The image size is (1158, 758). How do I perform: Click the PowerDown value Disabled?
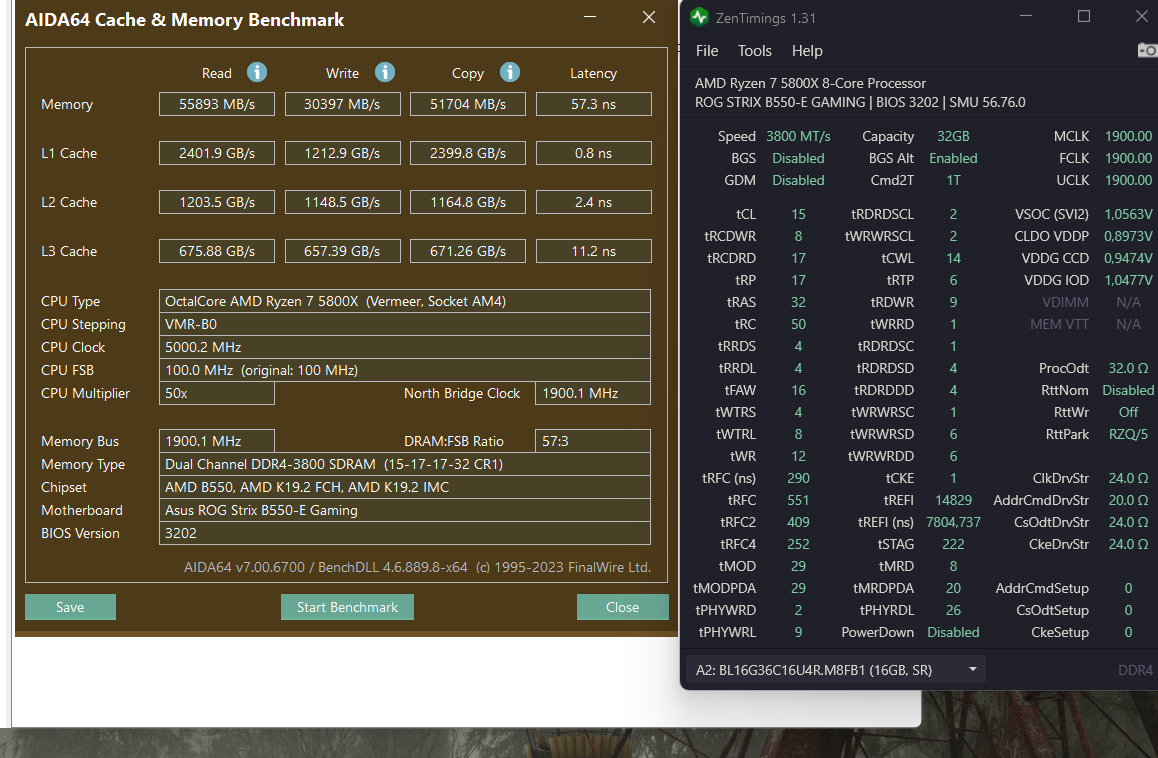tap(953, 632)
